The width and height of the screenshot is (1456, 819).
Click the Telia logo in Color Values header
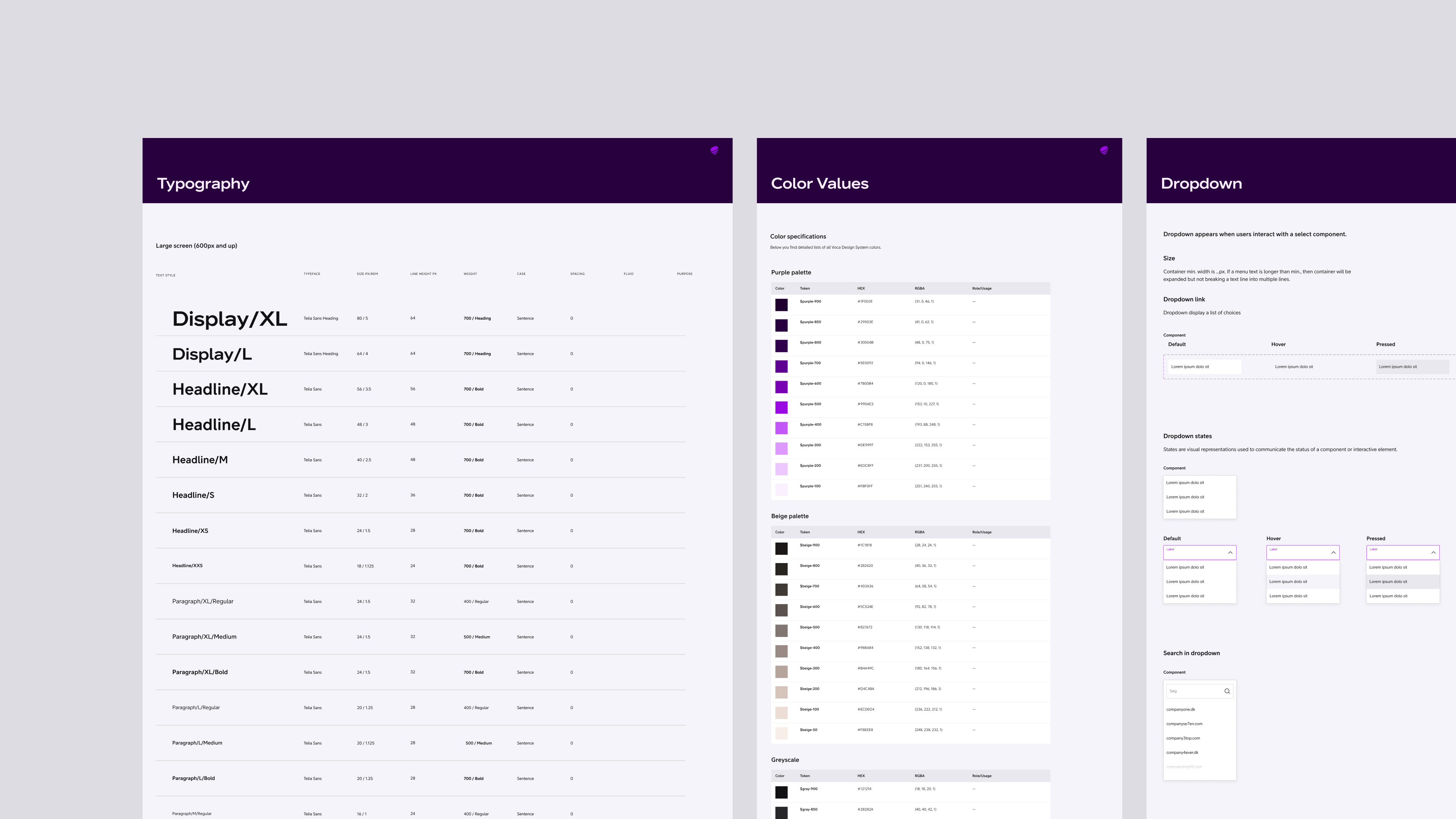tap(1104, 151)
